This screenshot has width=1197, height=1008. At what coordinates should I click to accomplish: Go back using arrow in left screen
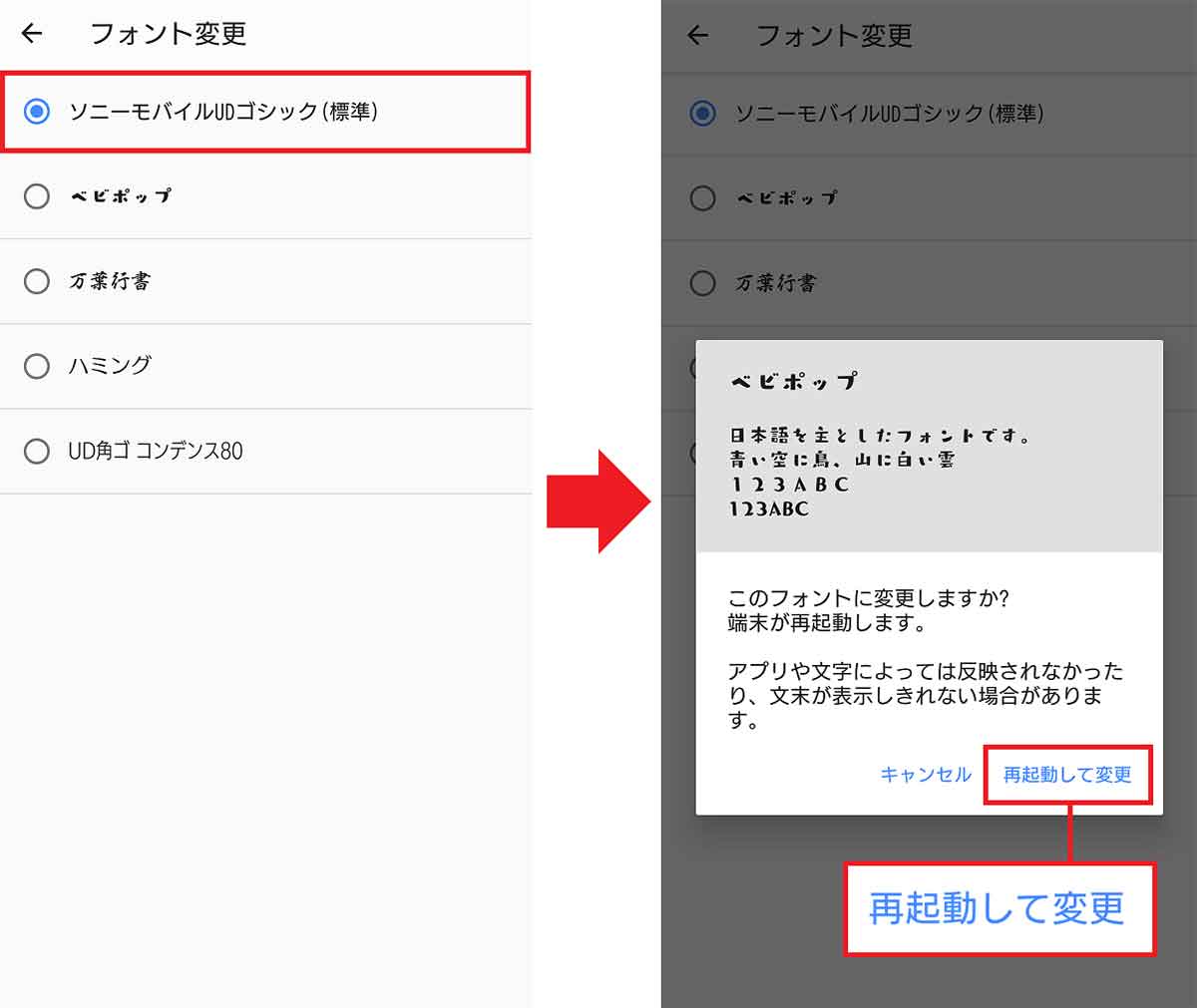pyautogui.click(x=32, y=34)
